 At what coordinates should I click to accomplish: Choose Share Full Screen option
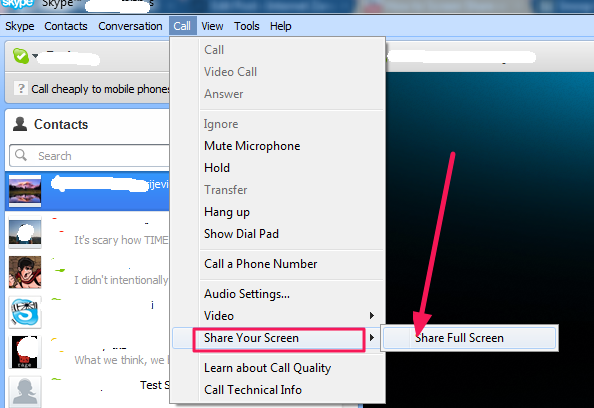(x=469, y=338)
